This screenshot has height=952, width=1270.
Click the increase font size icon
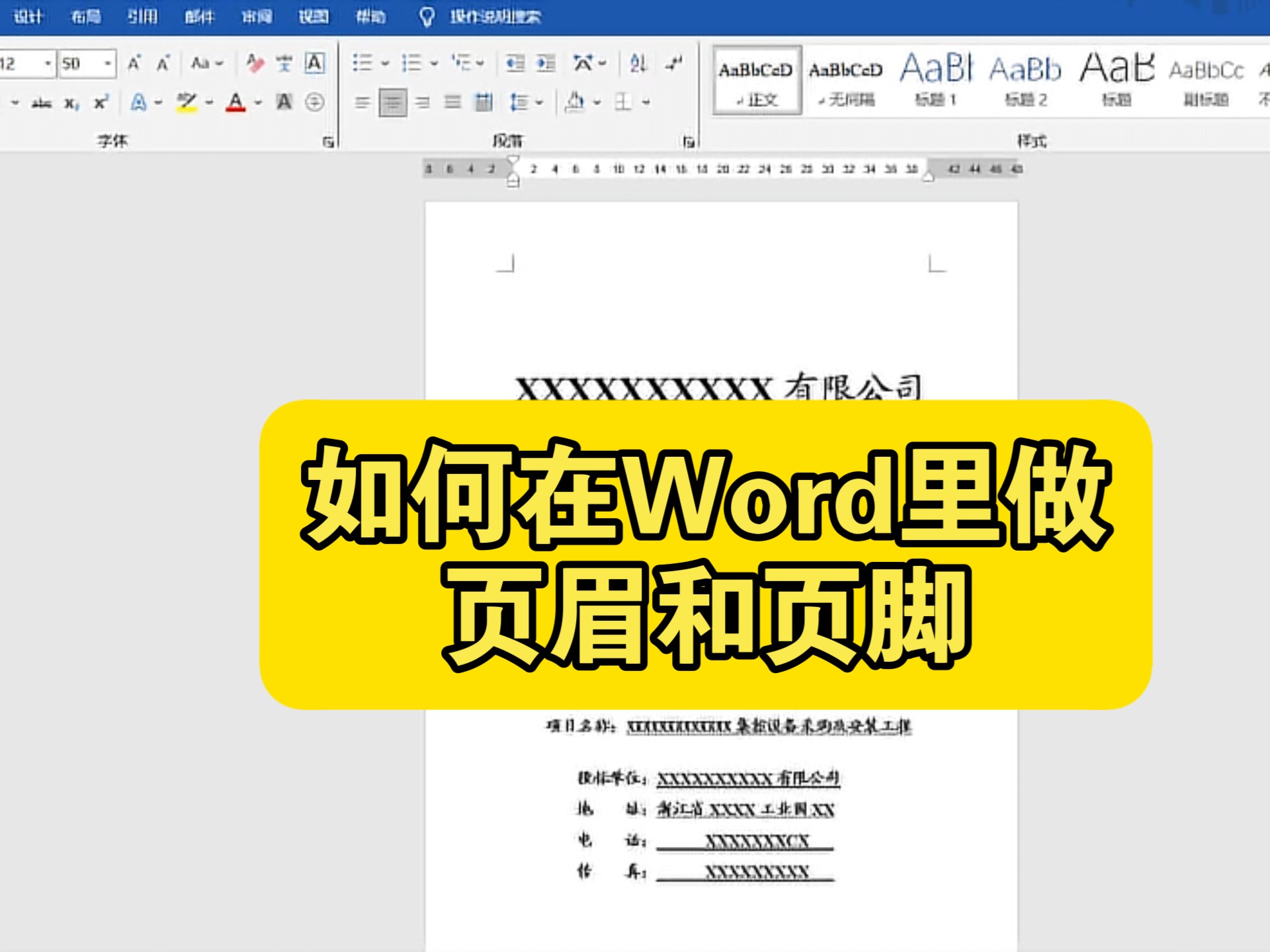133,63
